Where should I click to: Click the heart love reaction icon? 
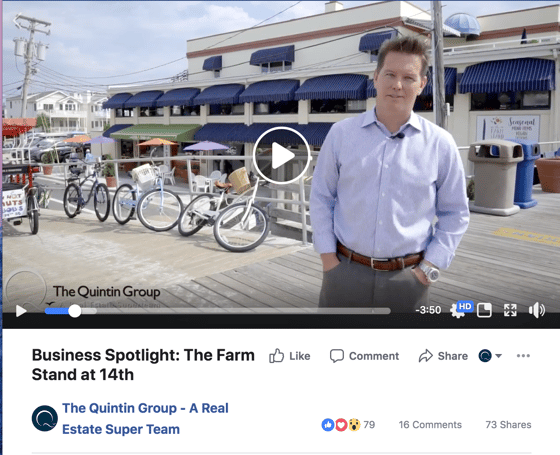pyautogui.click(x=341, y=425)
